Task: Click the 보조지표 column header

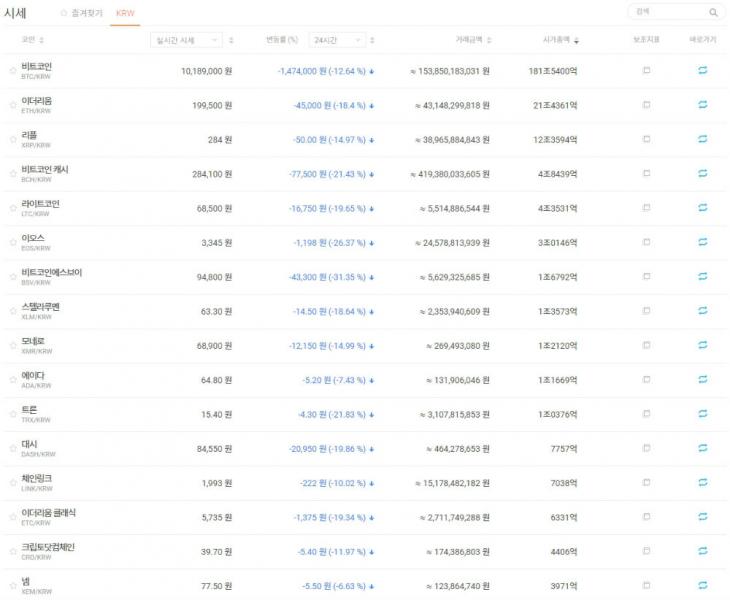Action: [x=646, y=40]
